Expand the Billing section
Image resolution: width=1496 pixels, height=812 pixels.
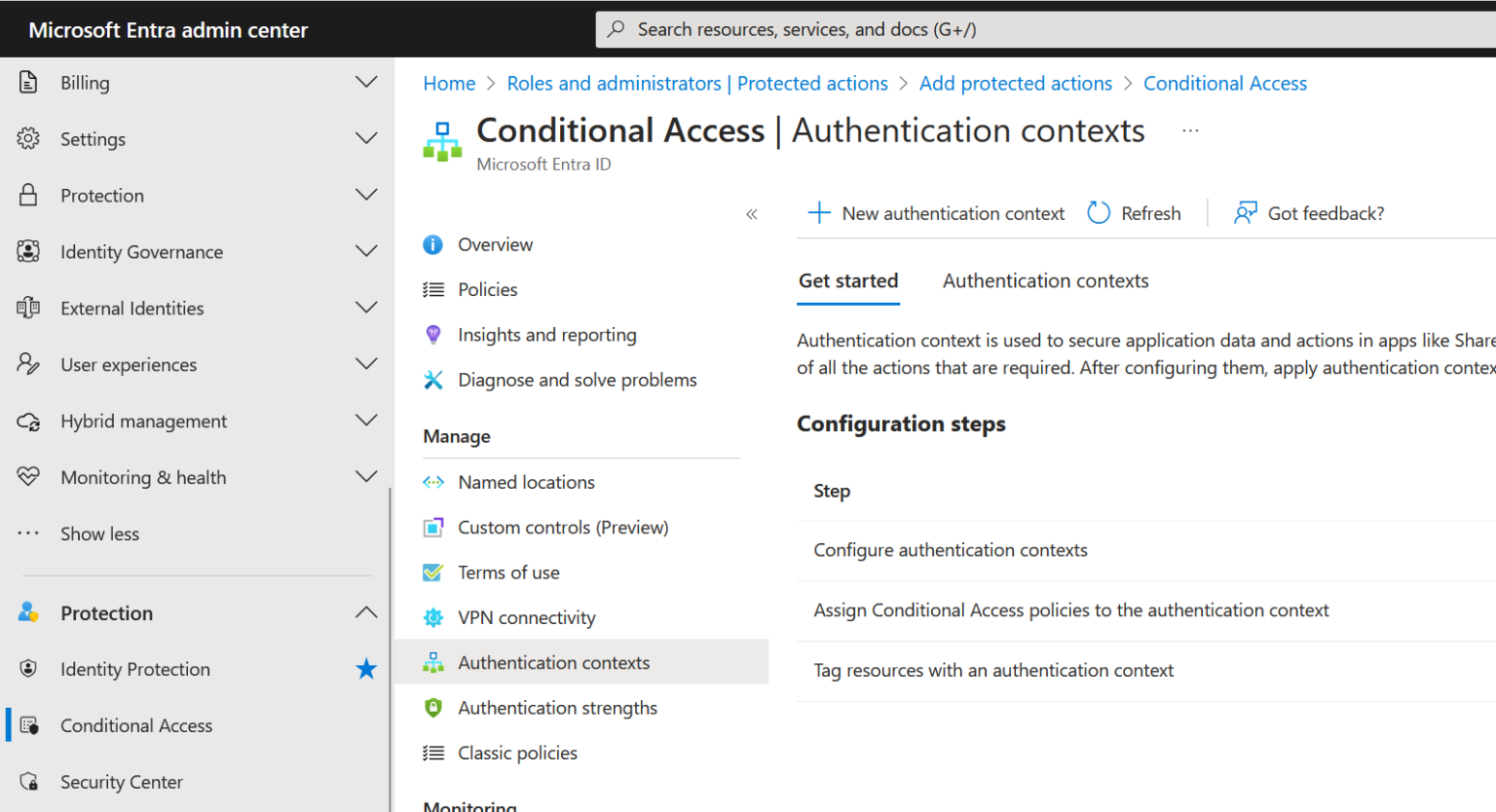pyautogui.click(x=365, y=82)
